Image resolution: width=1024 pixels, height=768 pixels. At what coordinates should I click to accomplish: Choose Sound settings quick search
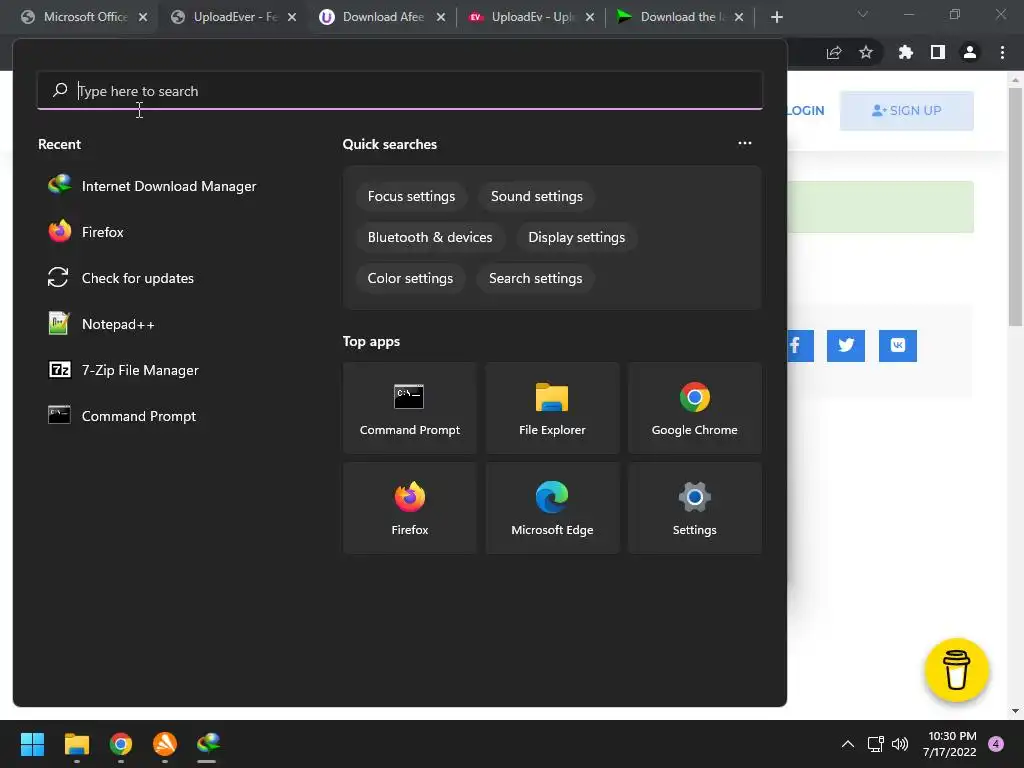[537, 197]
